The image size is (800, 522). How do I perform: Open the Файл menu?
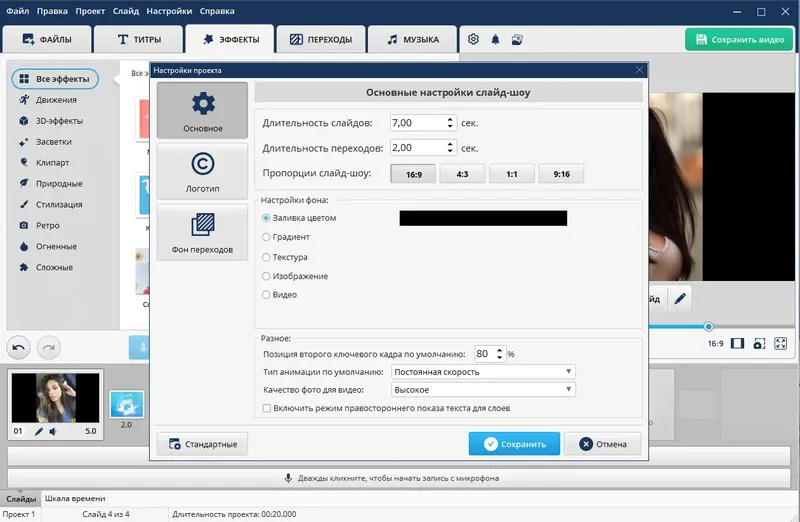17,11
